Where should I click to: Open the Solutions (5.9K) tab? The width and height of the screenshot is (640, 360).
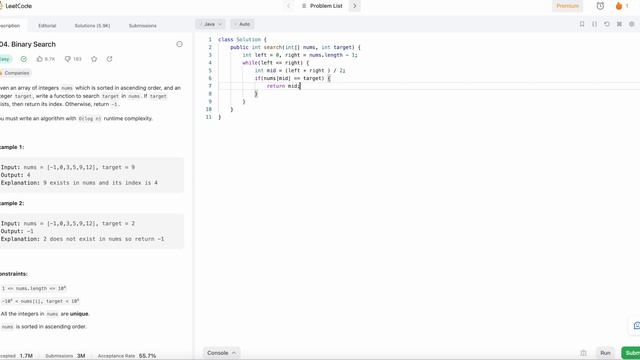(92, 25)
